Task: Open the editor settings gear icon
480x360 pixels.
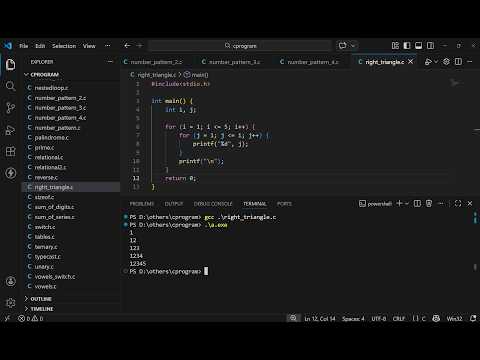Action: pyautogui.click(x=446, y=62)
